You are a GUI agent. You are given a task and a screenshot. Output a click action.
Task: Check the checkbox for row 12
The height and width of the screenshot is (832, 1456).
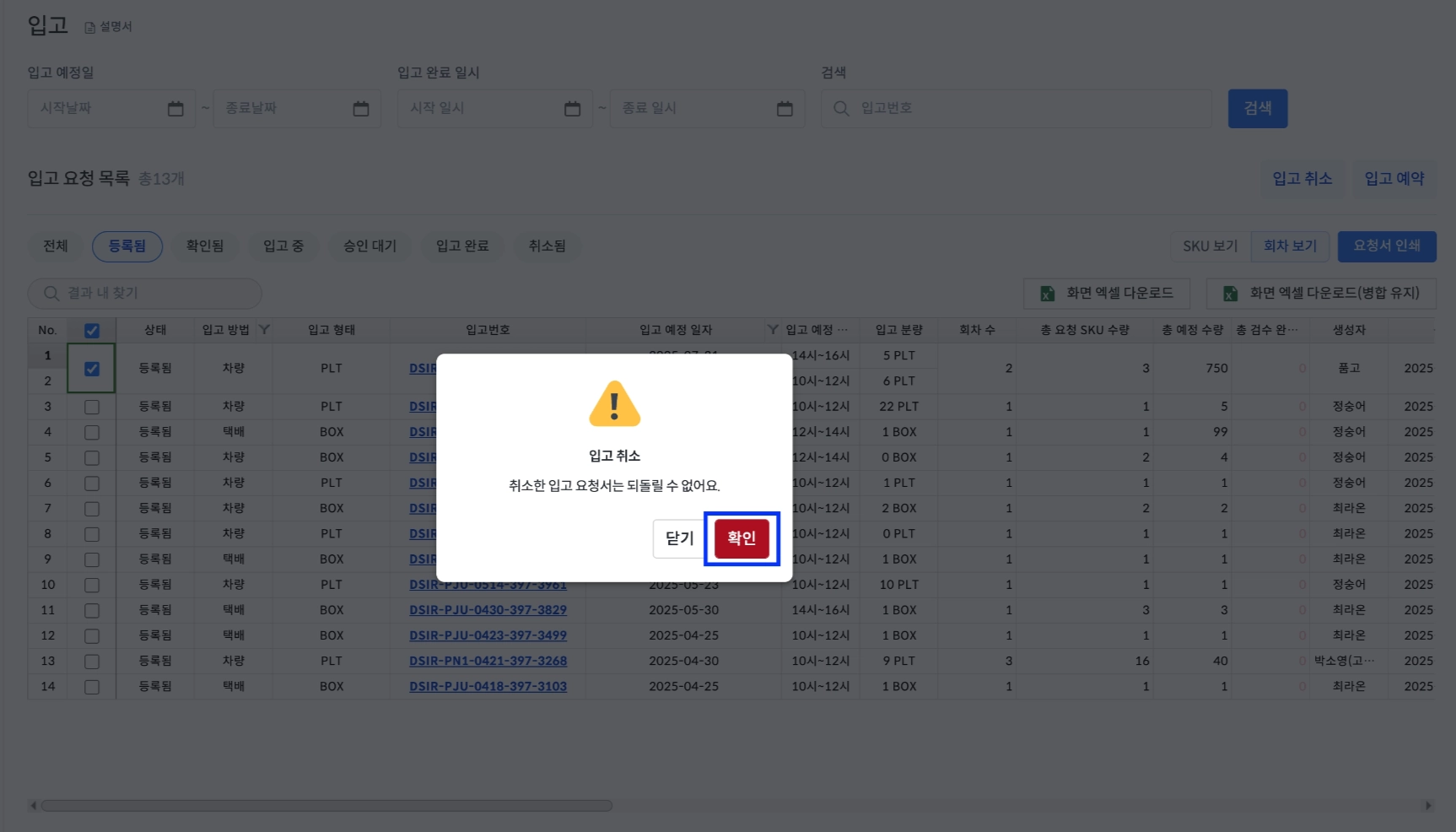click(x=92, y=636)
